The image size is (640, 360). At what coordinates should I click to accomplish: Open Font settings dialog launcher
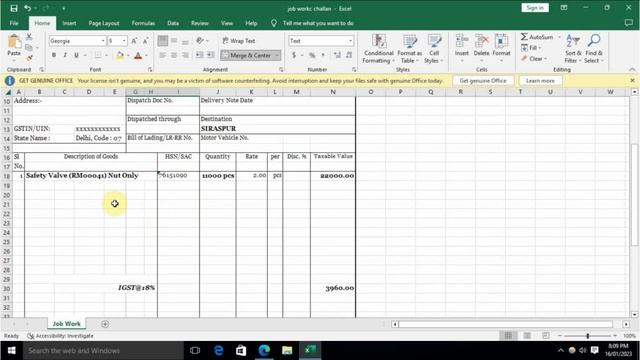(x=150, y=70)
